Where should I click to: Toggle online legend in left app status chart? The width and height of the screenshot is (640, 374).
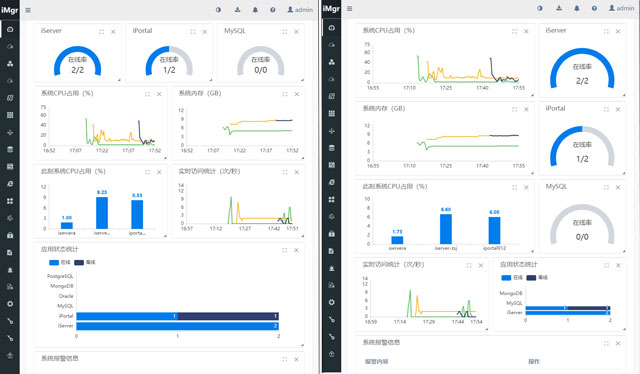tap(60, 263)
